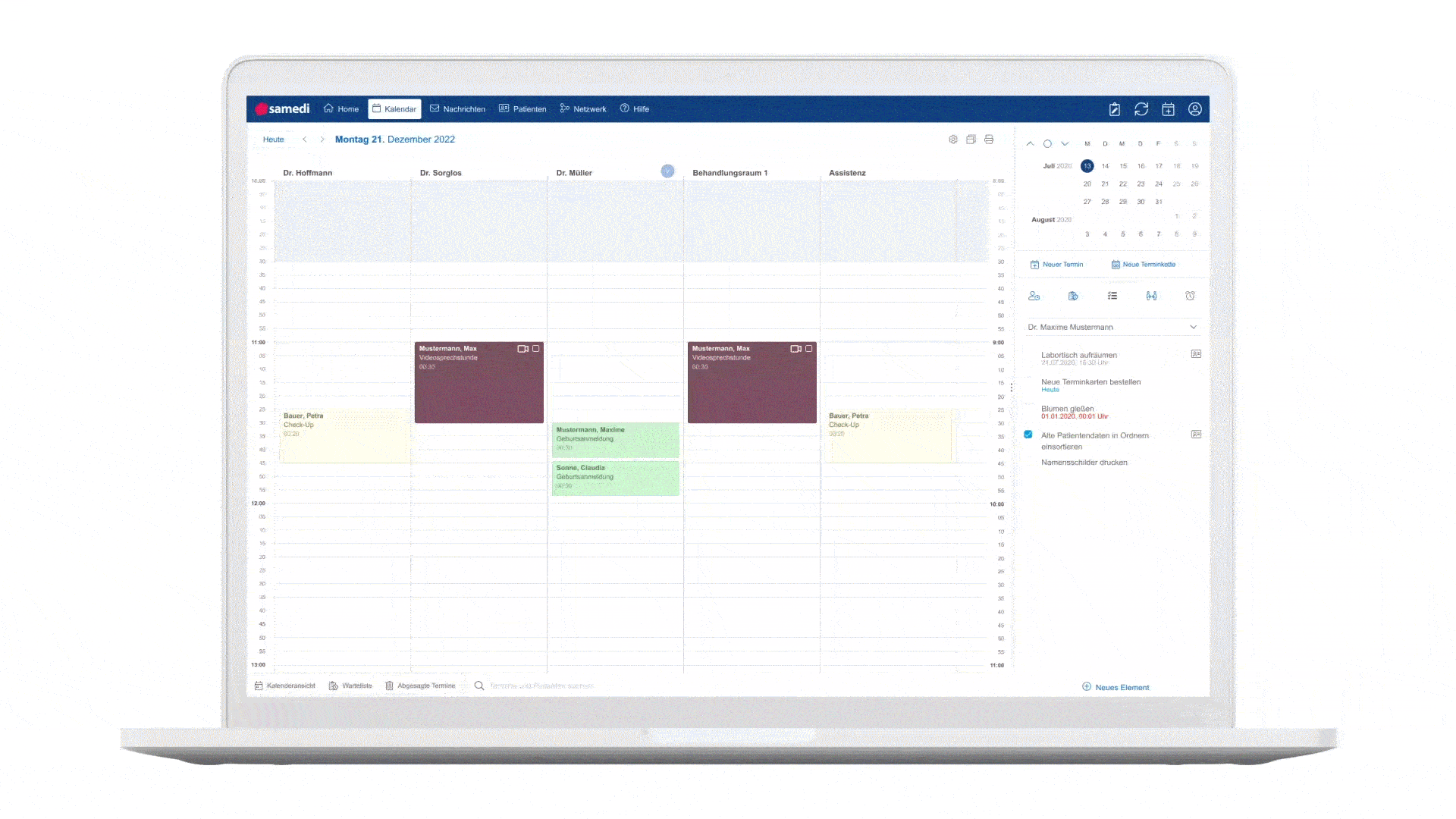Click the print calendar icon
Screen dimensions: 1456x819
pos(989,140)
